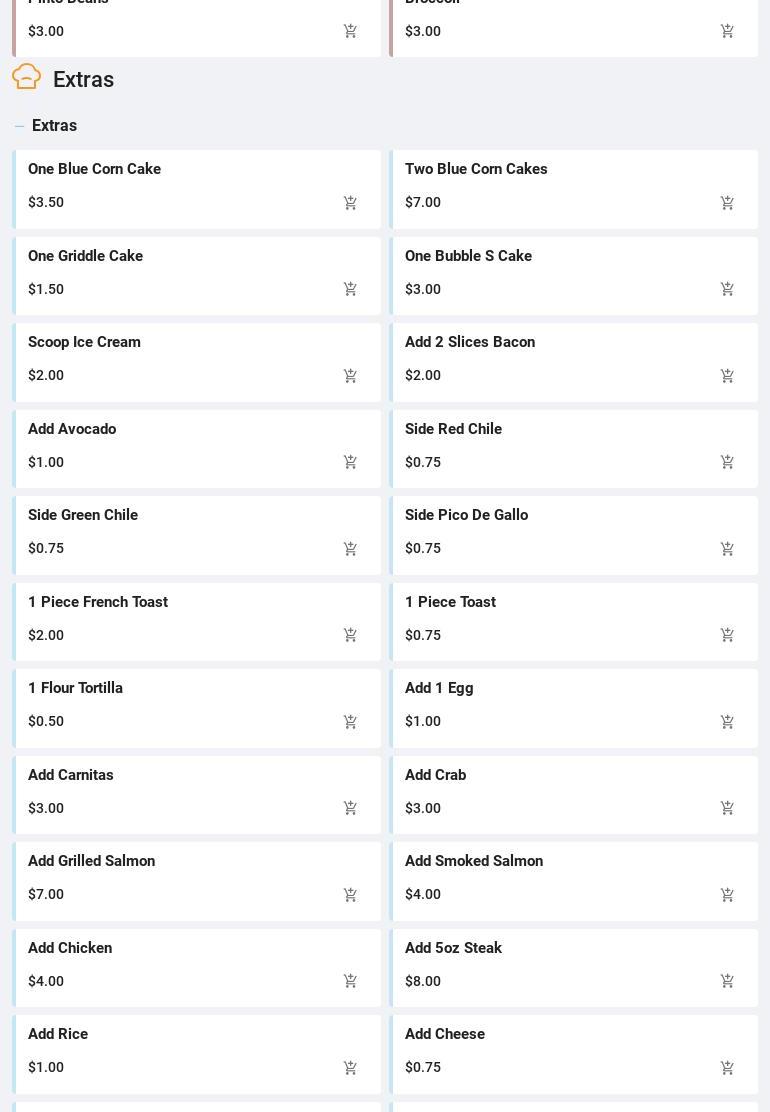Add One Bubble S Cake to cart
Screen dimensions: 770x1112
point(727,289)
